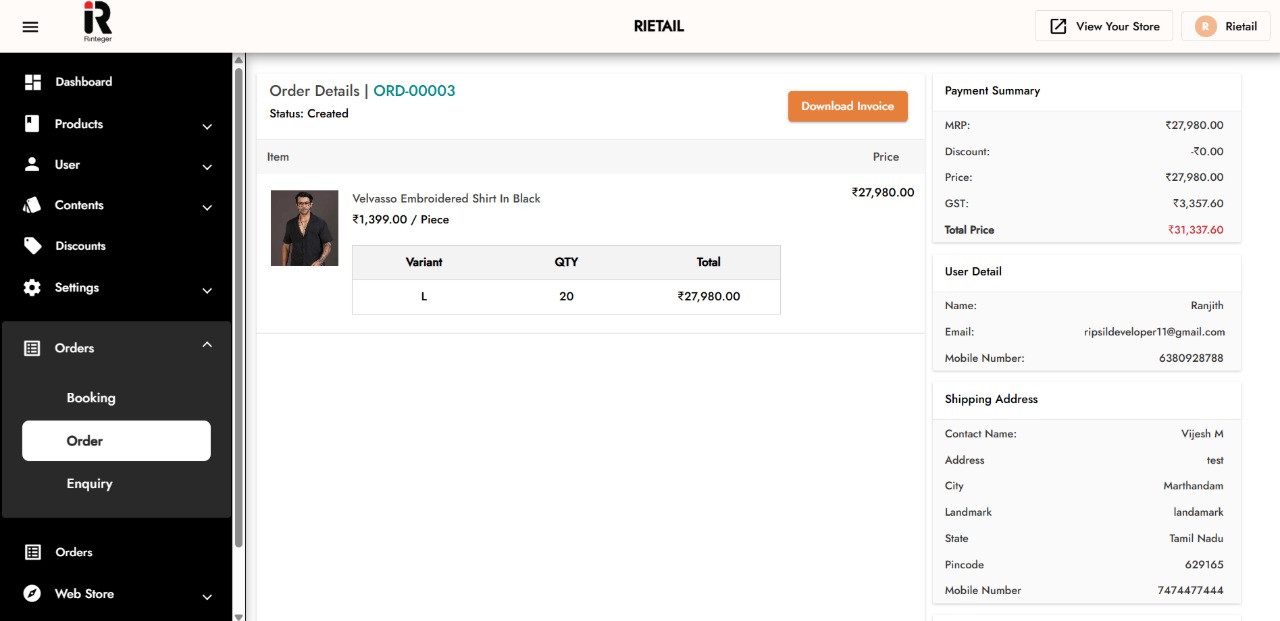
Task: Click the variant row total "₹27,980.00"
Action: (x=709, y=297)
